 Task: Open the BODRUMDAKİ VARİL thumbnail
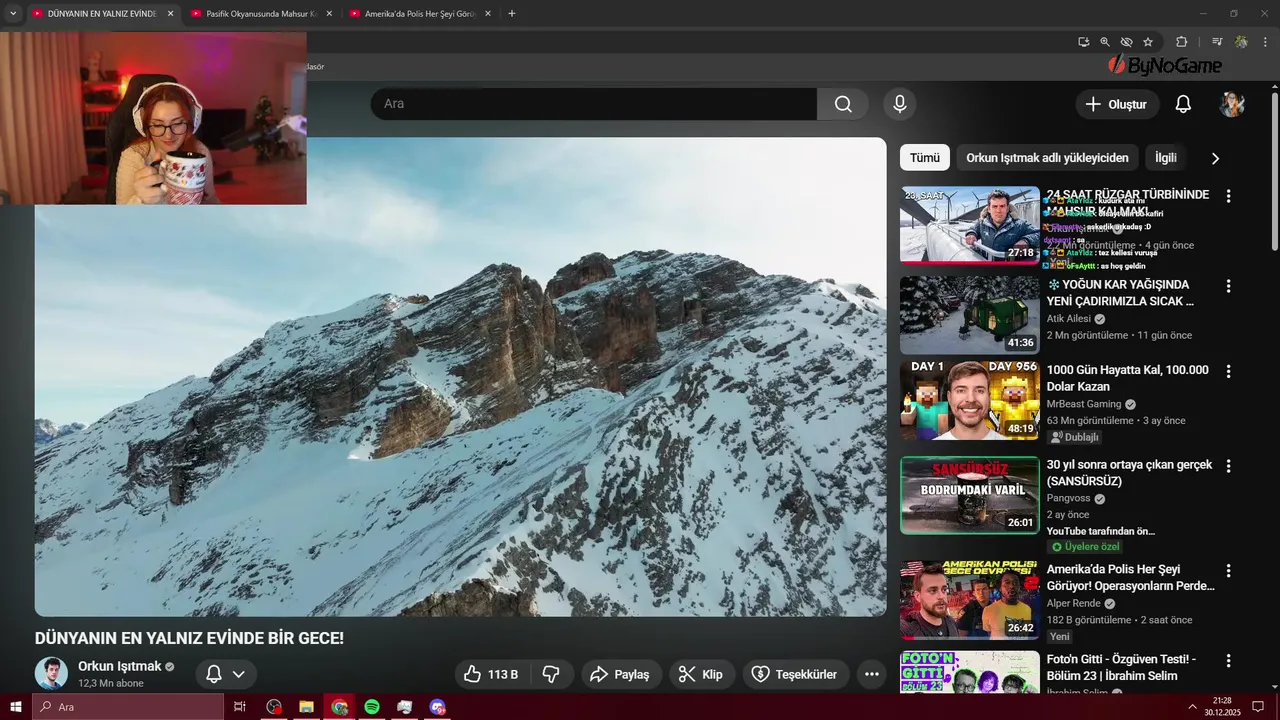pos(970,496)
